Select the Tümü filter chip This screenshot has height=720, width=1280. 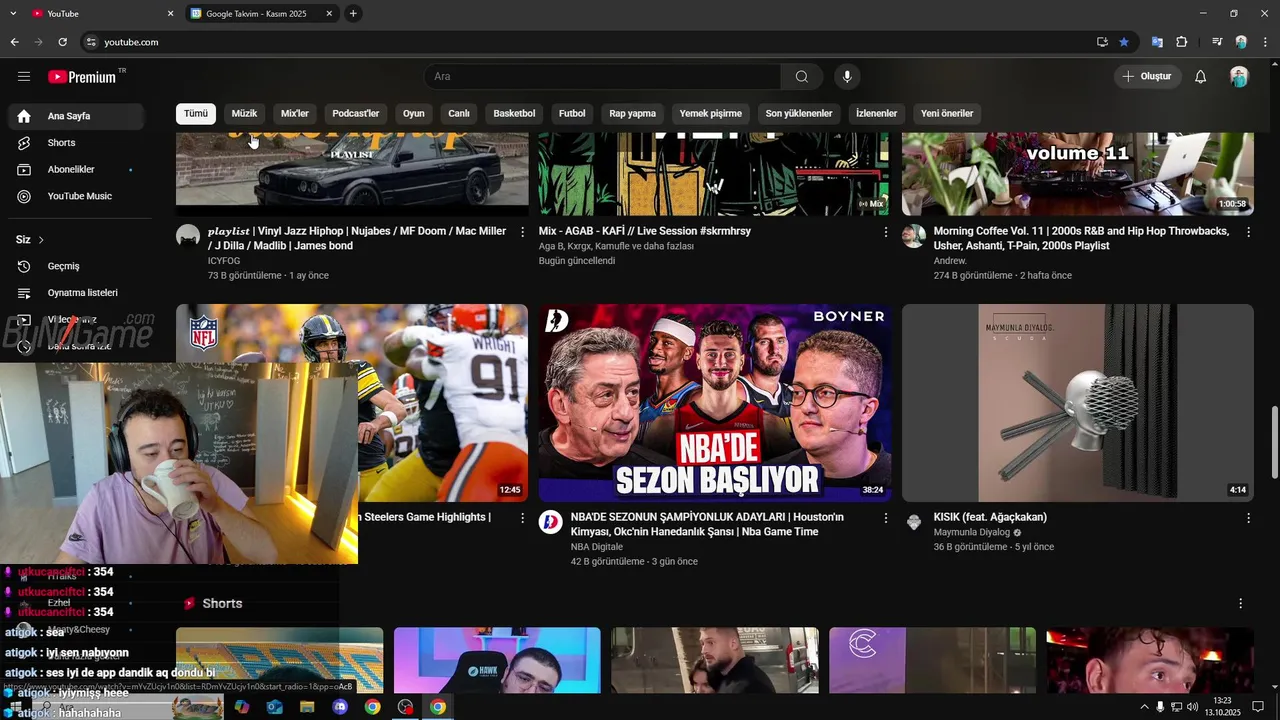[196, 113]
